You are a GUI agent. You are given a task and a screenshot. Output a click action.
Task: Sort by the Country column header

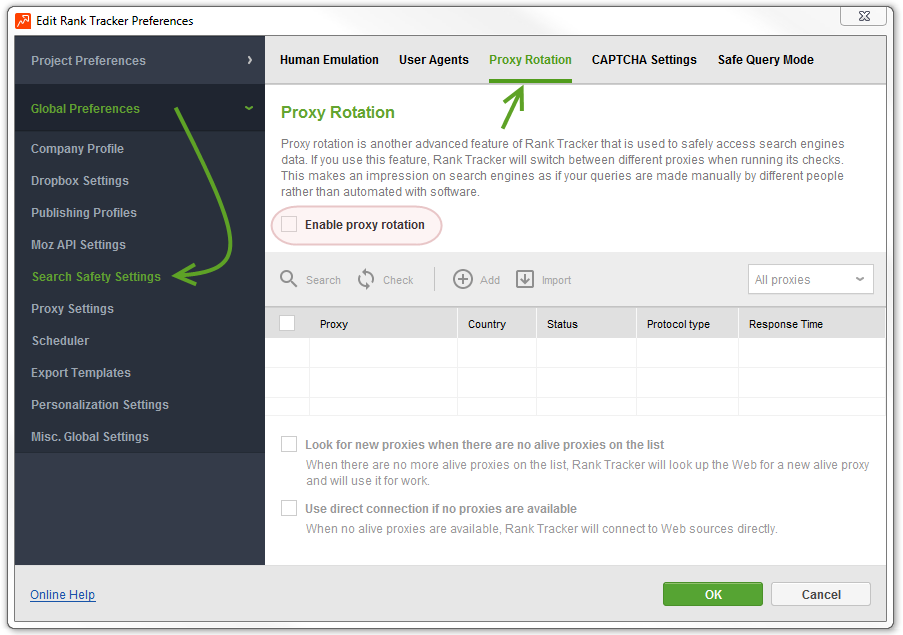(497, 323)
